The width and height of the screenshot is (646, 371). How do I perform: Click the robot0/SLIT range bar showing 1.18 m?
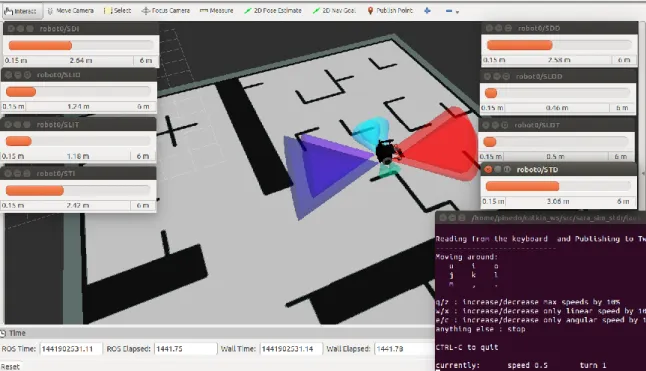(78, 141)
